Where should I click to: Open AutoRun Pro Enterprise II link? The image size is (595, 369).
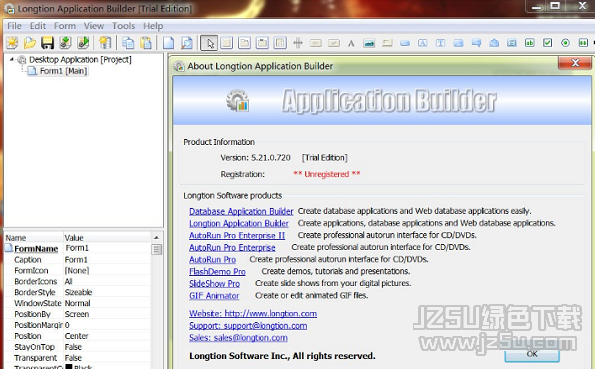237,235
